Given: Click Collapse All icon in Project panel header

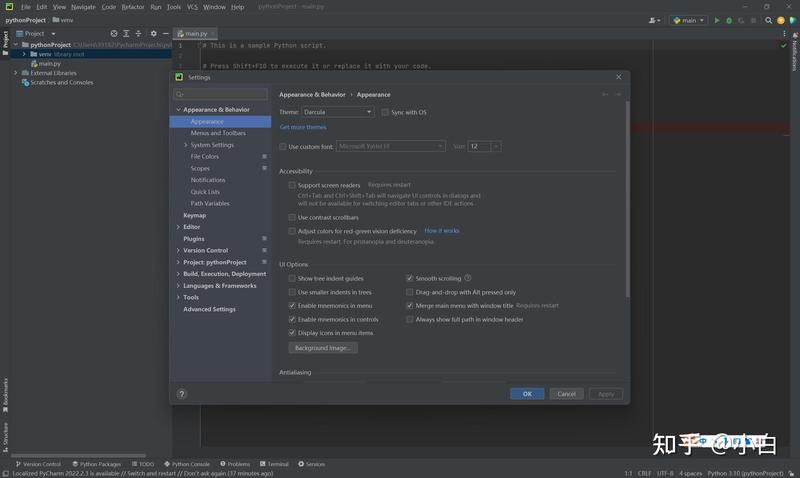Looking at the screenshot, I should coord(138,34).
